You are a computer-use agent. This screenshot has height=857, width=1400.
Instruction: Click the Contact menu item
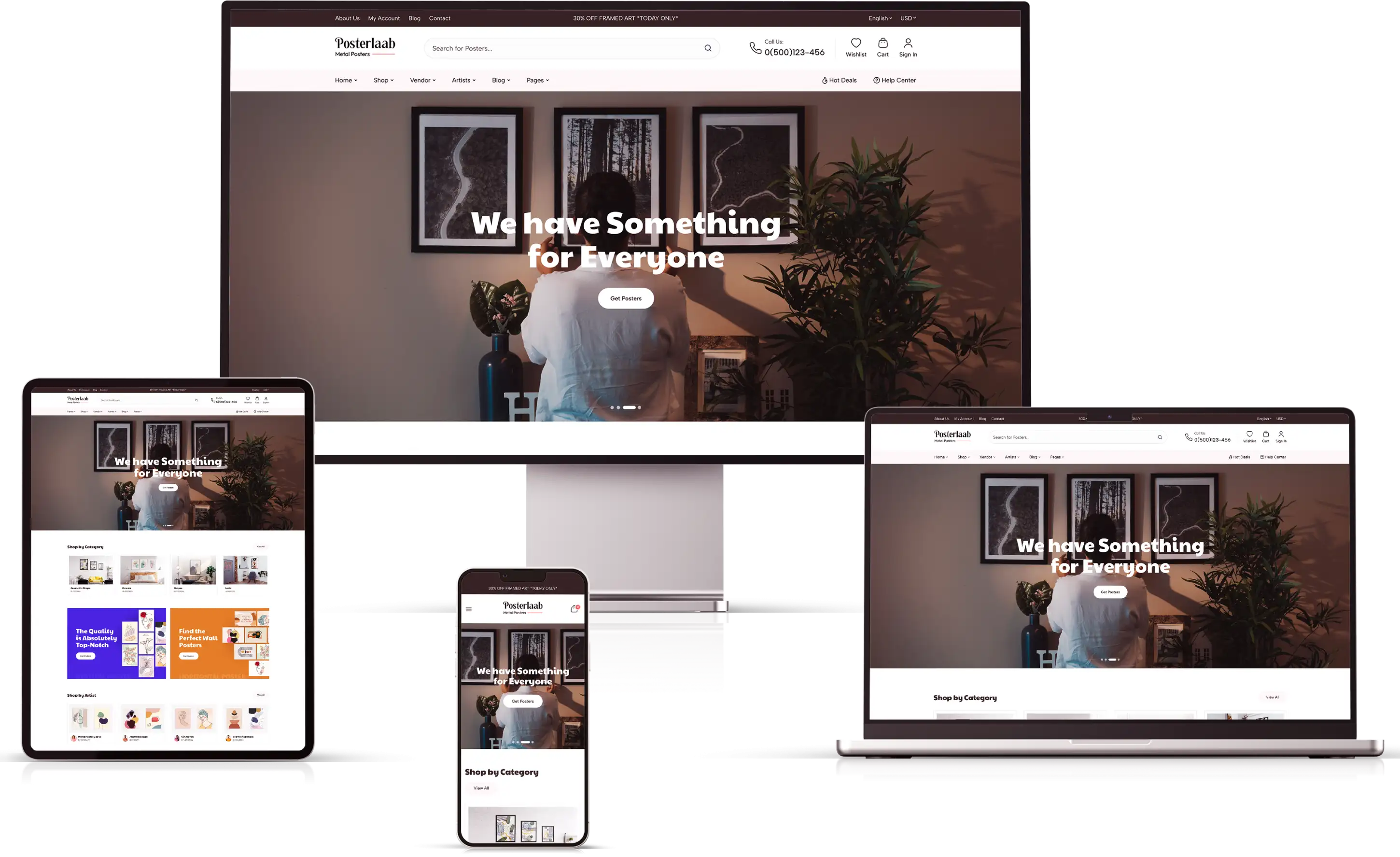[x=440, y=17]
